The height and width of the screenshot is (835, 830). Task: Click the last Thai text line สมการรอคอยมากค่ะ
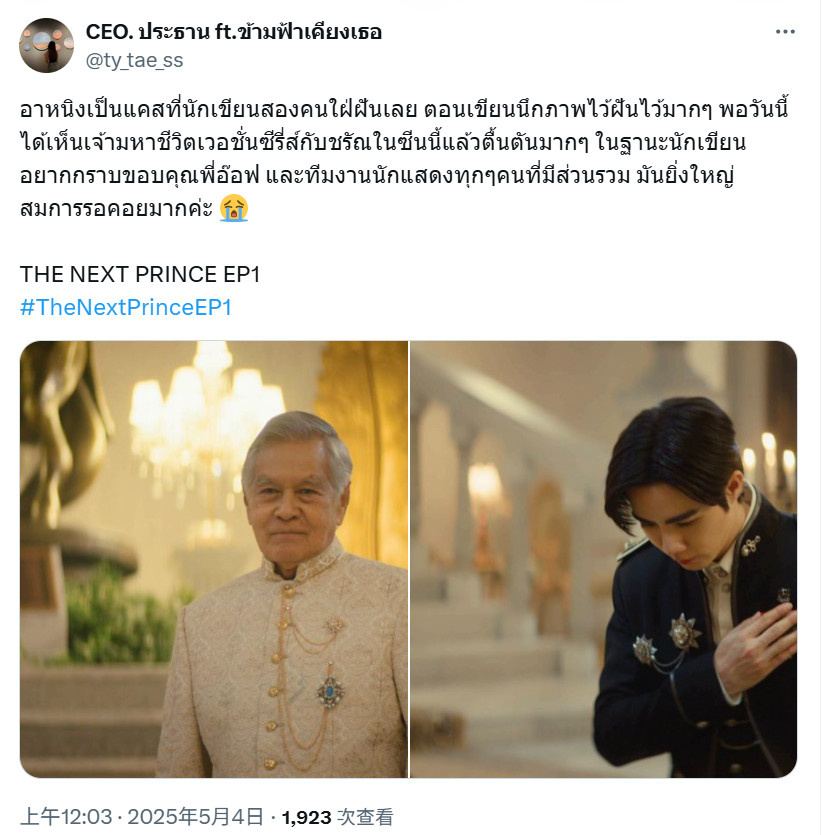pyautogui.click(x=116, y=208)
